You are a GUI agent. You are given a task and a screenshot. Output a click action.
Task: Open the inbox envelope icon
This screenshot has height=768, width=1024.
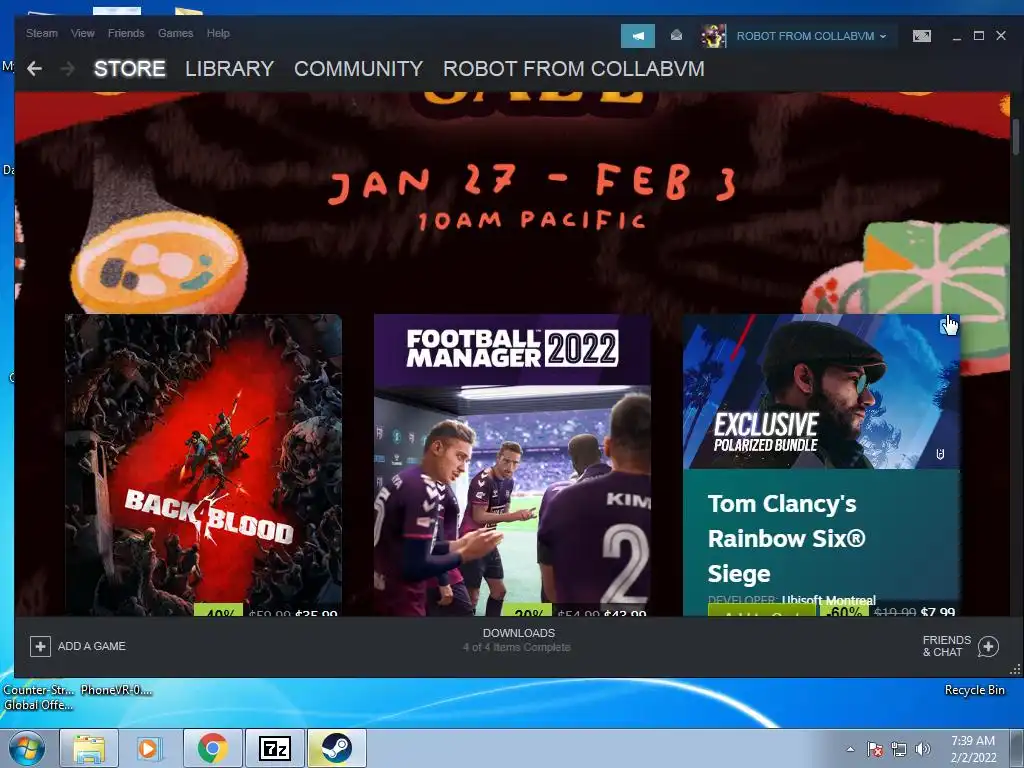(x=677, y=35)
